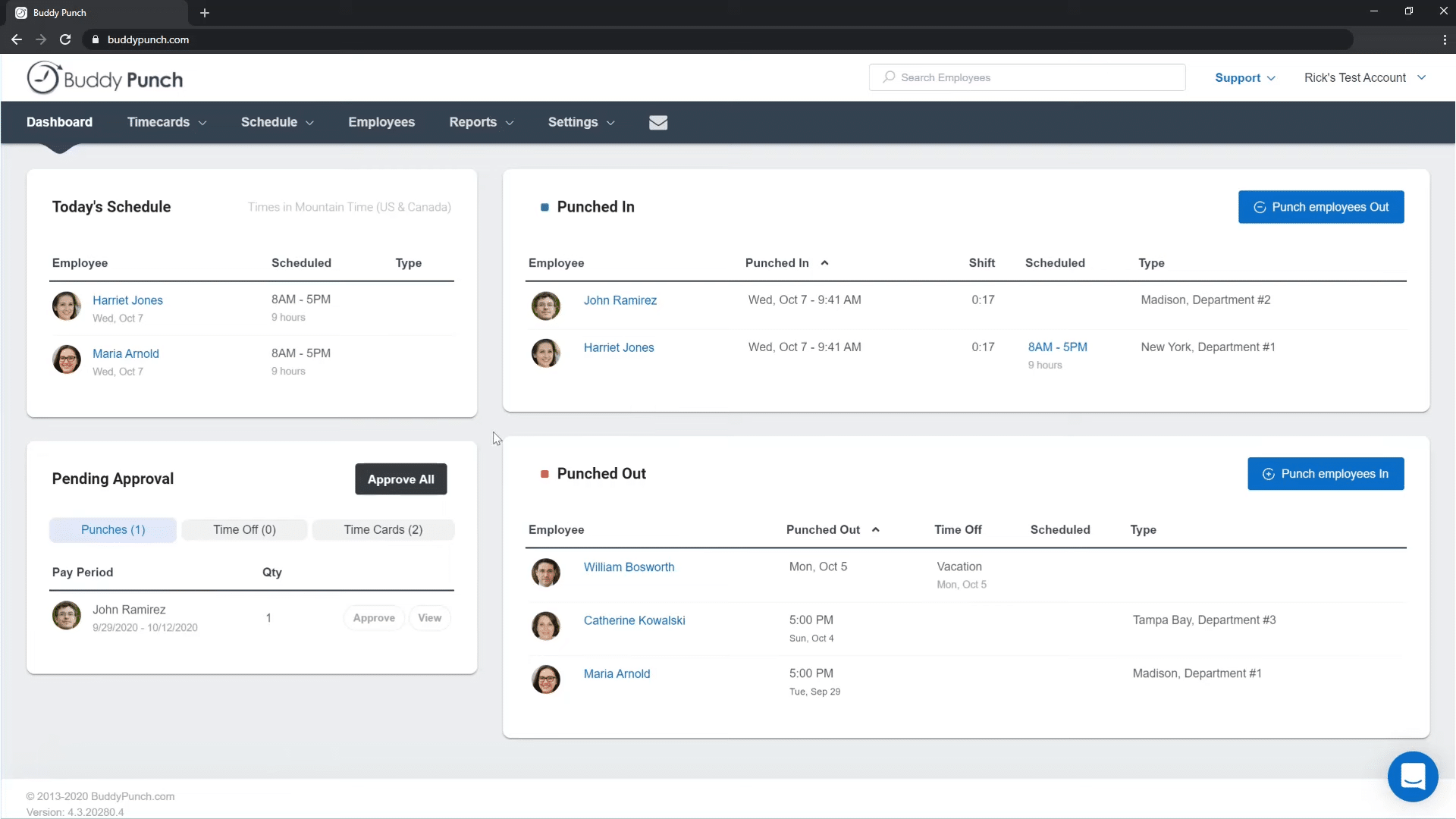Reload the page with browser refresh icon
1456x819 pixels.
pos(65,39)
